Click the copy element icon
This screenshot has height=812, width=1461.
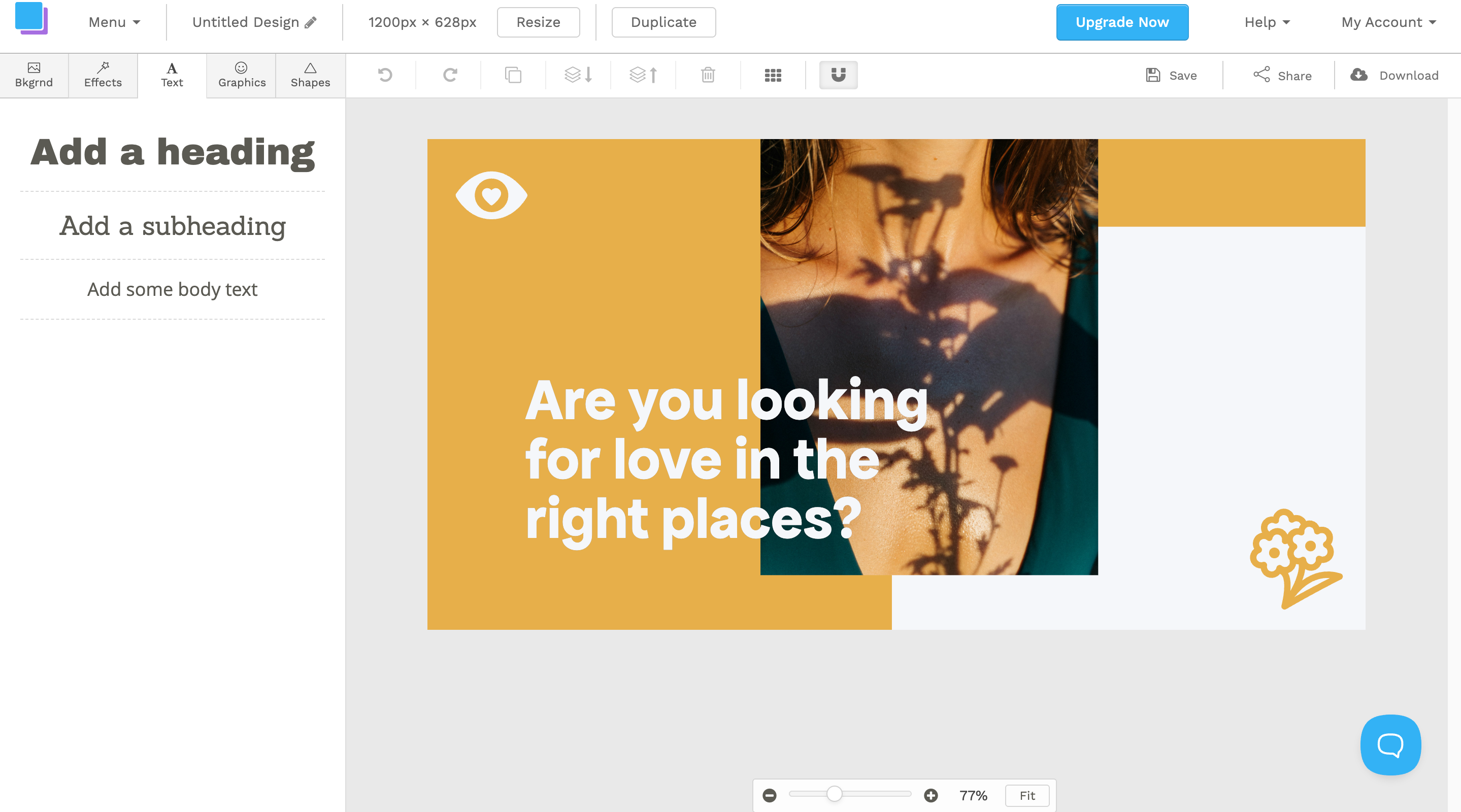513,75
